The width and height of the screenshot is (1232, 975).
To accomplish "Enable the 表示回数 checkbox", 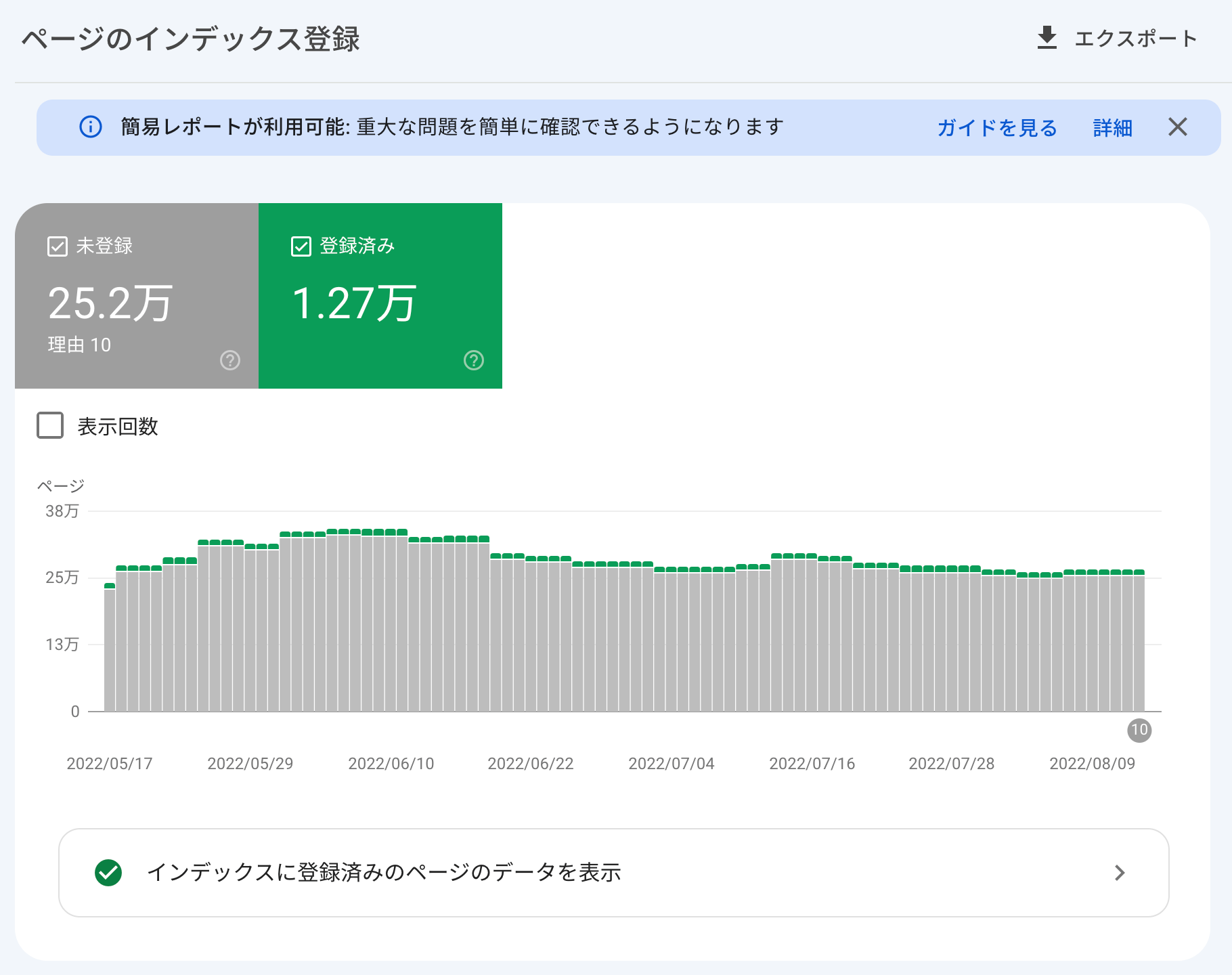I will pyautogui.click(x=50, y=426).
